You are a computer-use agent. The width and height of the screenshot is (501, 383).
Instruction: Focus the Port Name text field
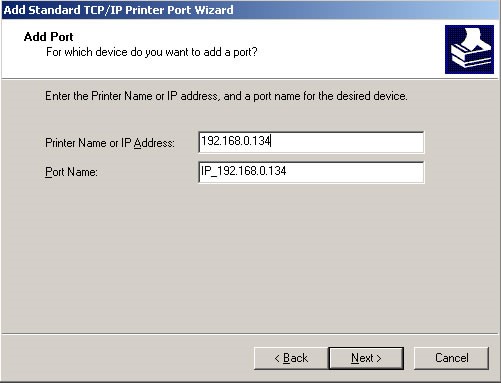click(x=311, y=172)
